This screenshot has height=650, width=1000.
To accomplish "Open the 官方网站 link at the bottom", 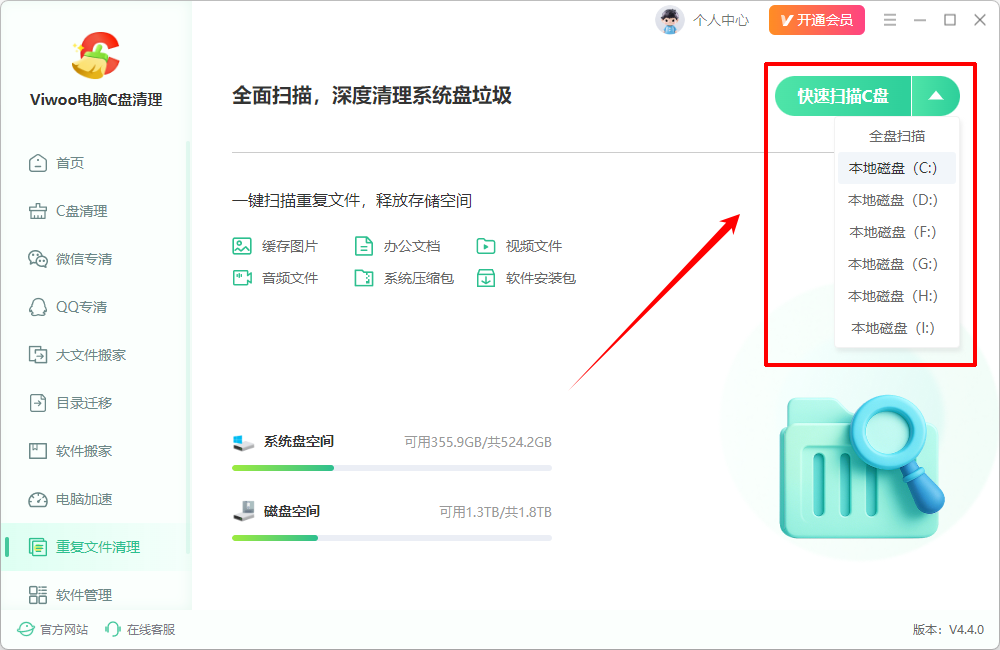I will point(53,630).
